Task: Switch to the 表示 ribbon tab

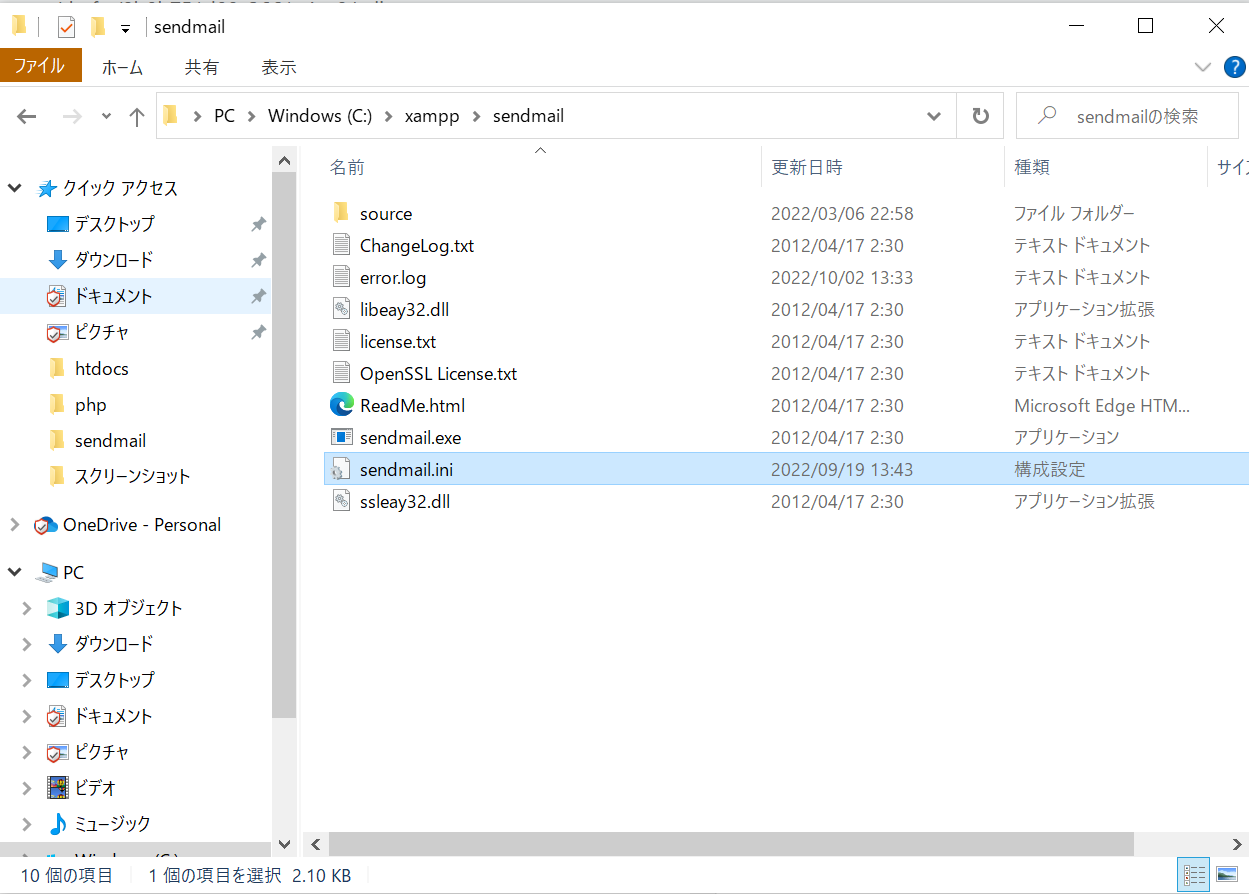Action: [278, 67]
